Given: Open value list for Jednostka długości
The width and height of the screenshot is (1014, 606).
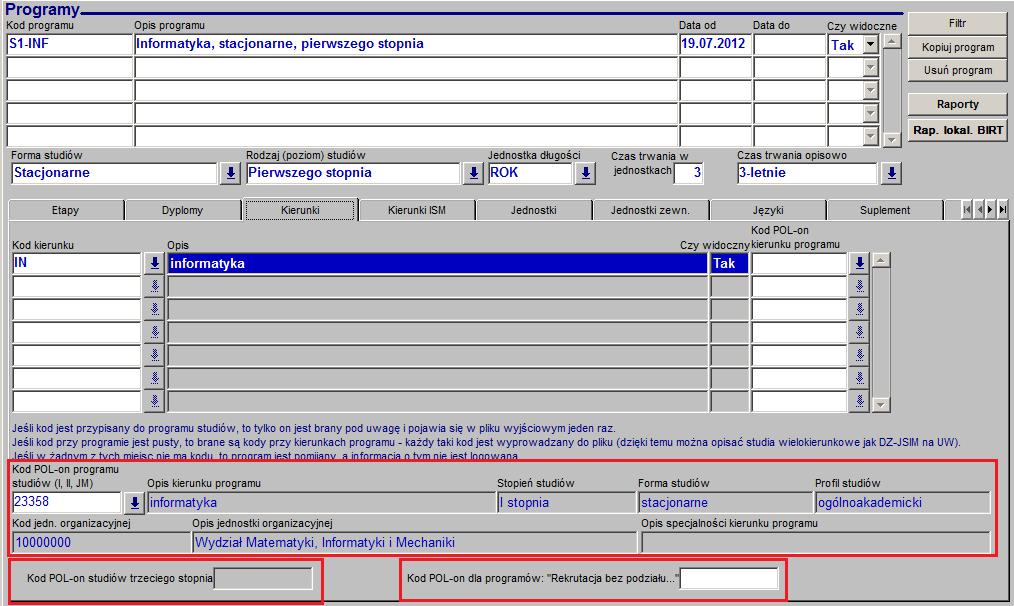Looking at the screenshot, I should 585,173.
